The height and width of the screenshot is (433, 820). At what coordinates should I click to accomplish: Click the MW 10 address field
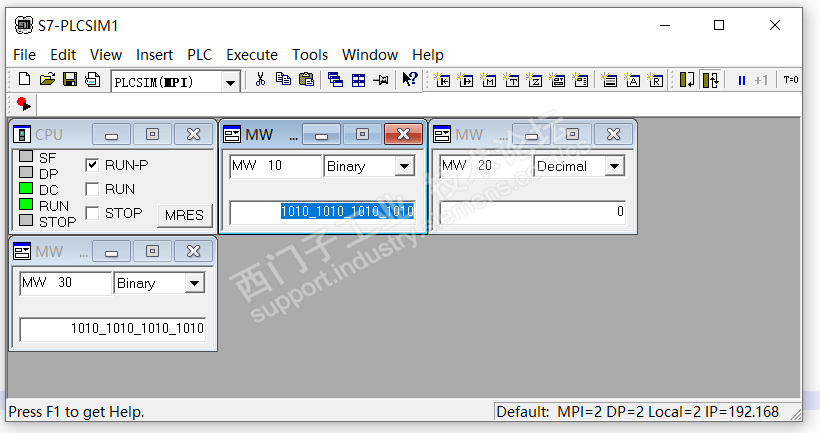click(275, 166)
